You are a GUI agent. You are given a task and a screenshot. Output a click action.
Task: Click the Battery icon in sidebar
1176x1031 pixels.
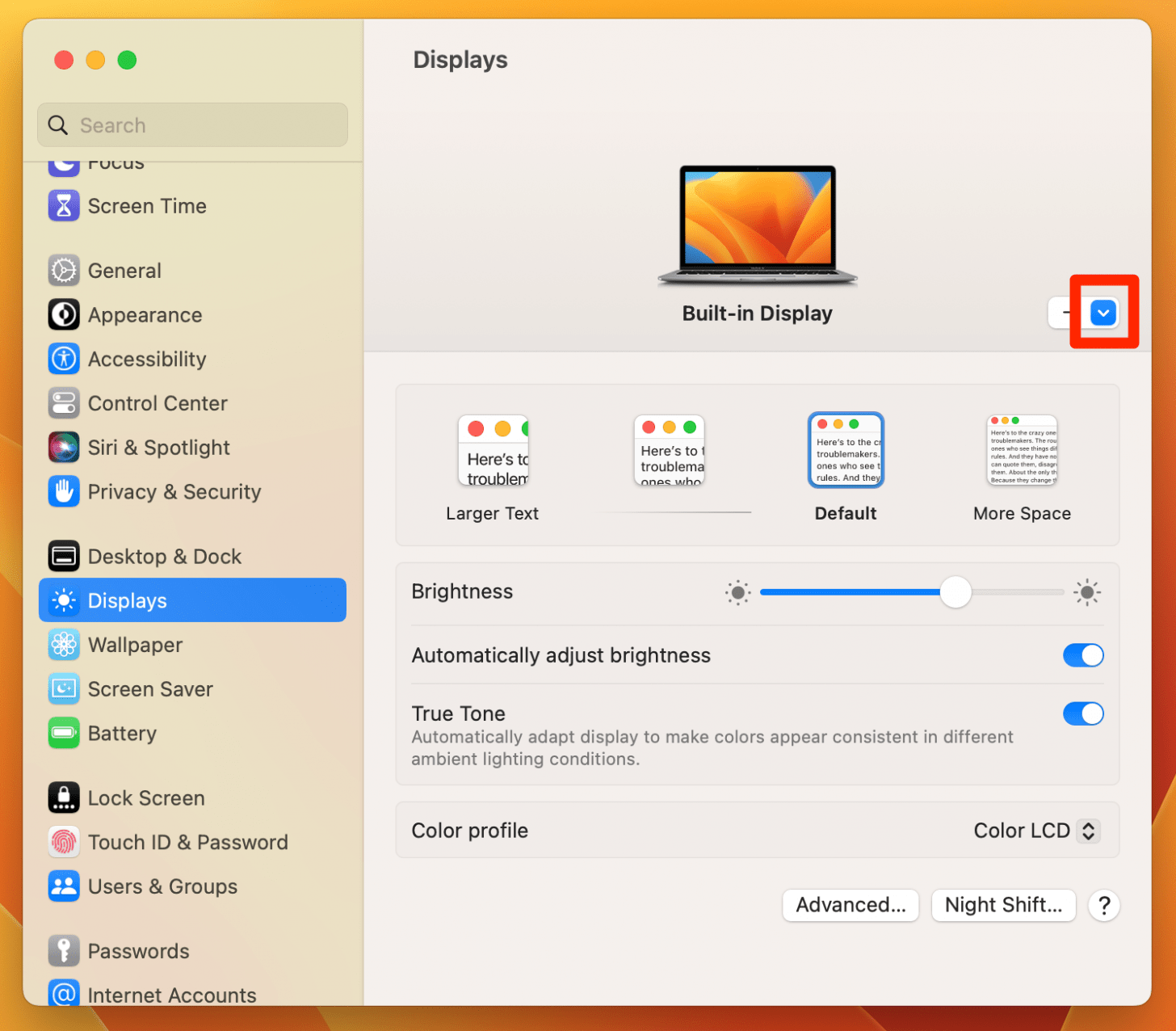(63, 733)
